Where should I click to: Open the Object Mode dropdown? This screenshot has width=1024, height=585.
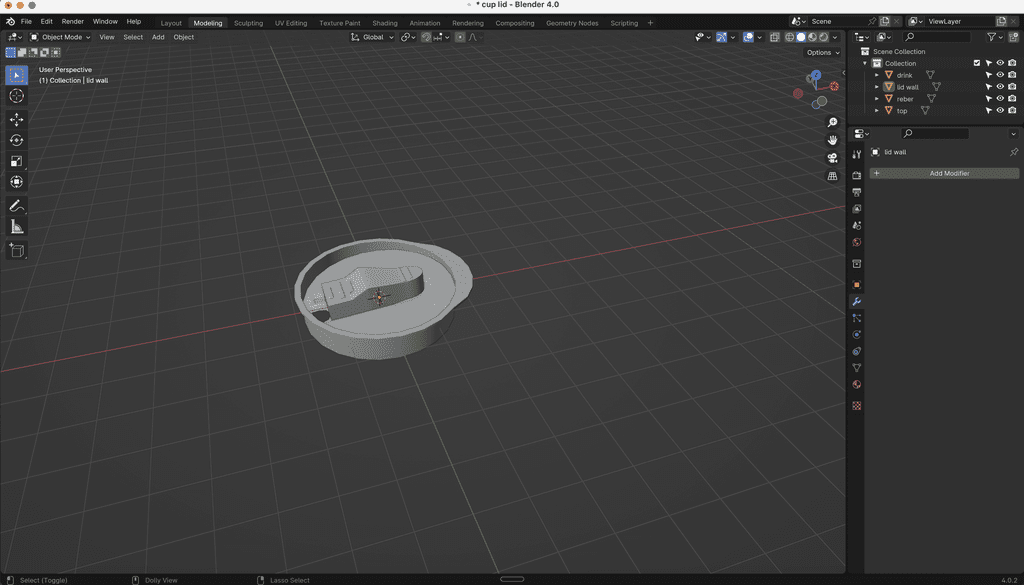click(60, 37)
